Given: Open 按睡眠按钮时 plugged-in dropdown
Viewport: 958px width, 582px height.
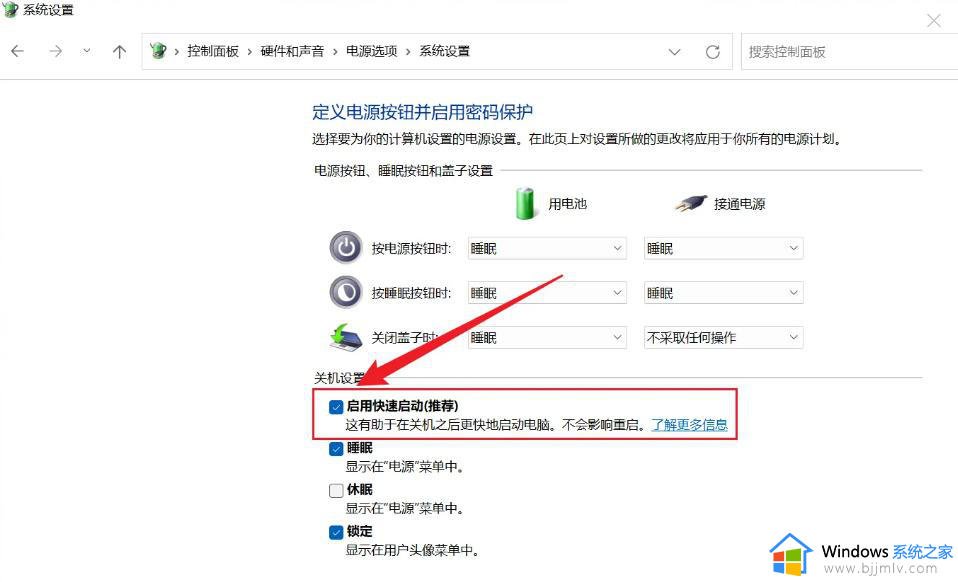Looking at the screenshot, I should [723, 293].
